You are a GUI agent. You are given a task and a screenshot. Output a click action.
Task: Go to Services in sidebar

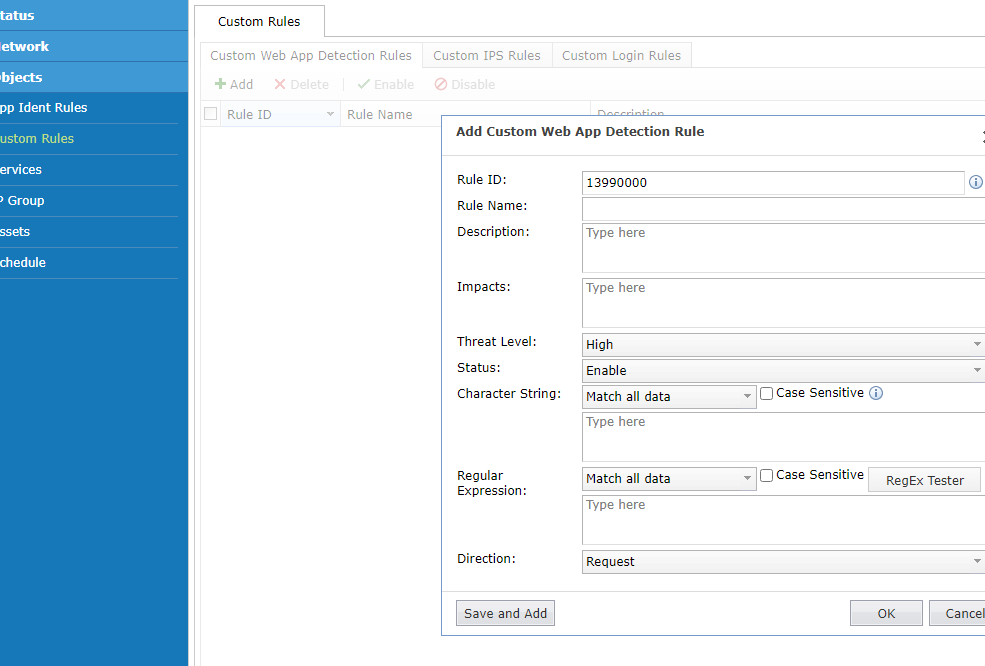click(89, 170)
